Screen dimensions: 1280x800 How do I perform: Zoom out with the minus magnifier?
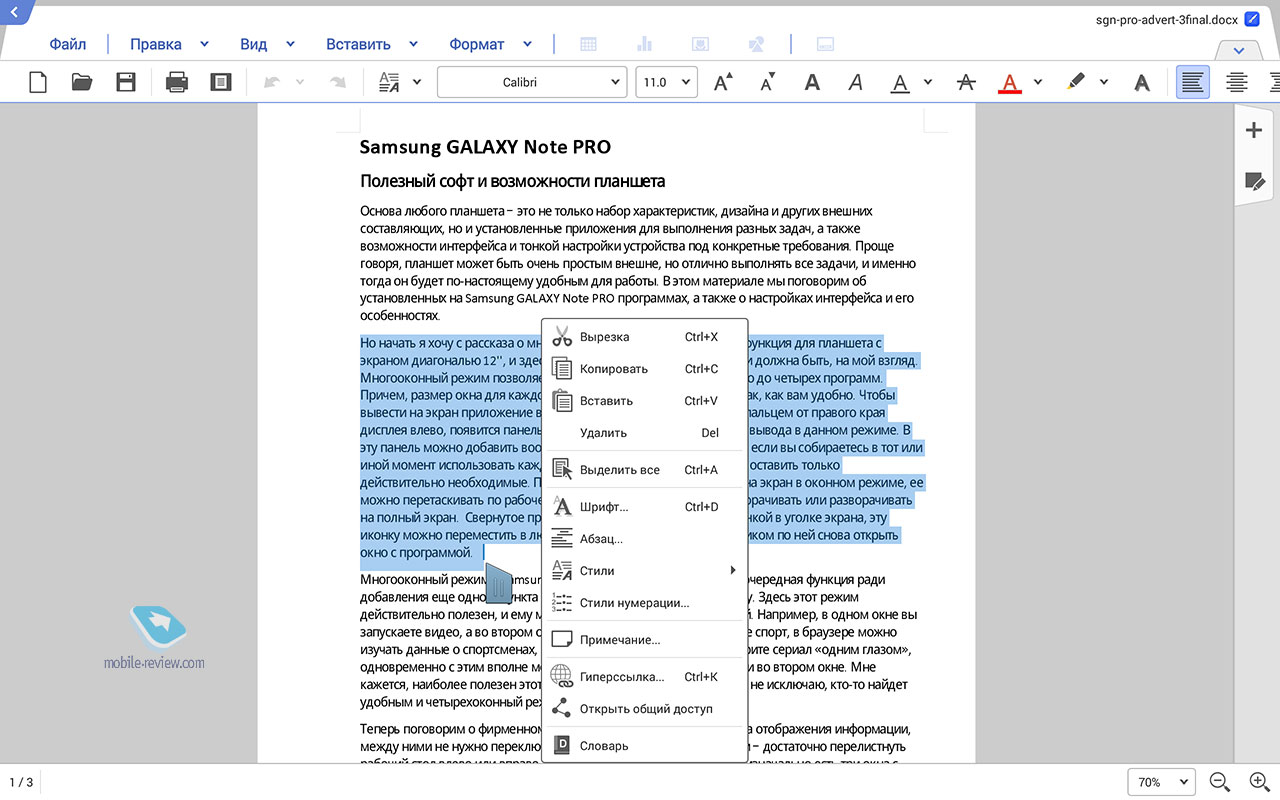pos(1219,782)
